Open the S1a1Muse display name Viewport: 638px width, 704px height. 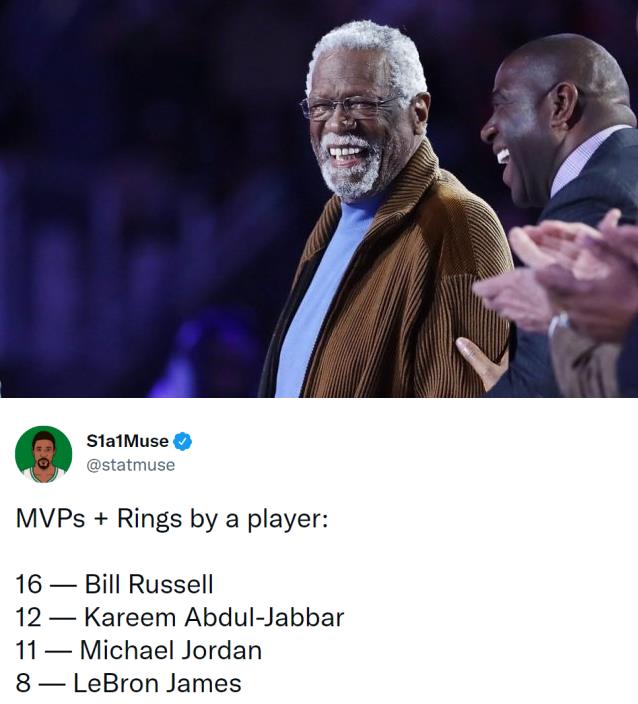pos(128,441)
